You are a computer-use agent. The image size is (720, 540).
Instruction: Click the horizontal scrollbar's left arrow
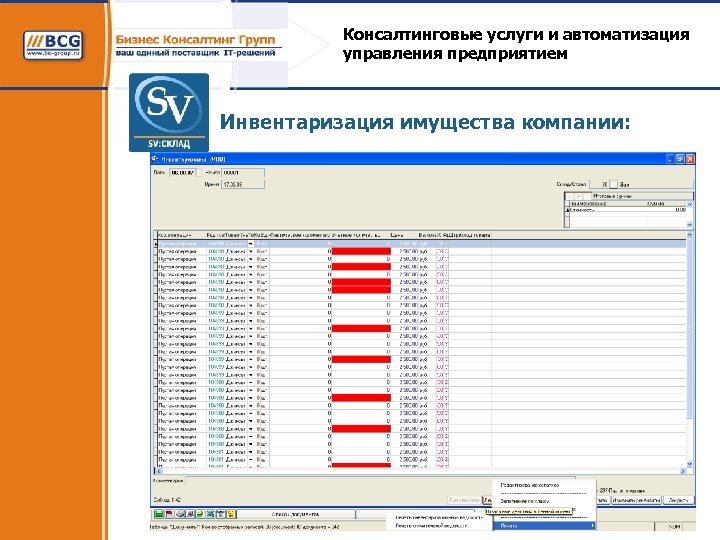pos(159,471)
